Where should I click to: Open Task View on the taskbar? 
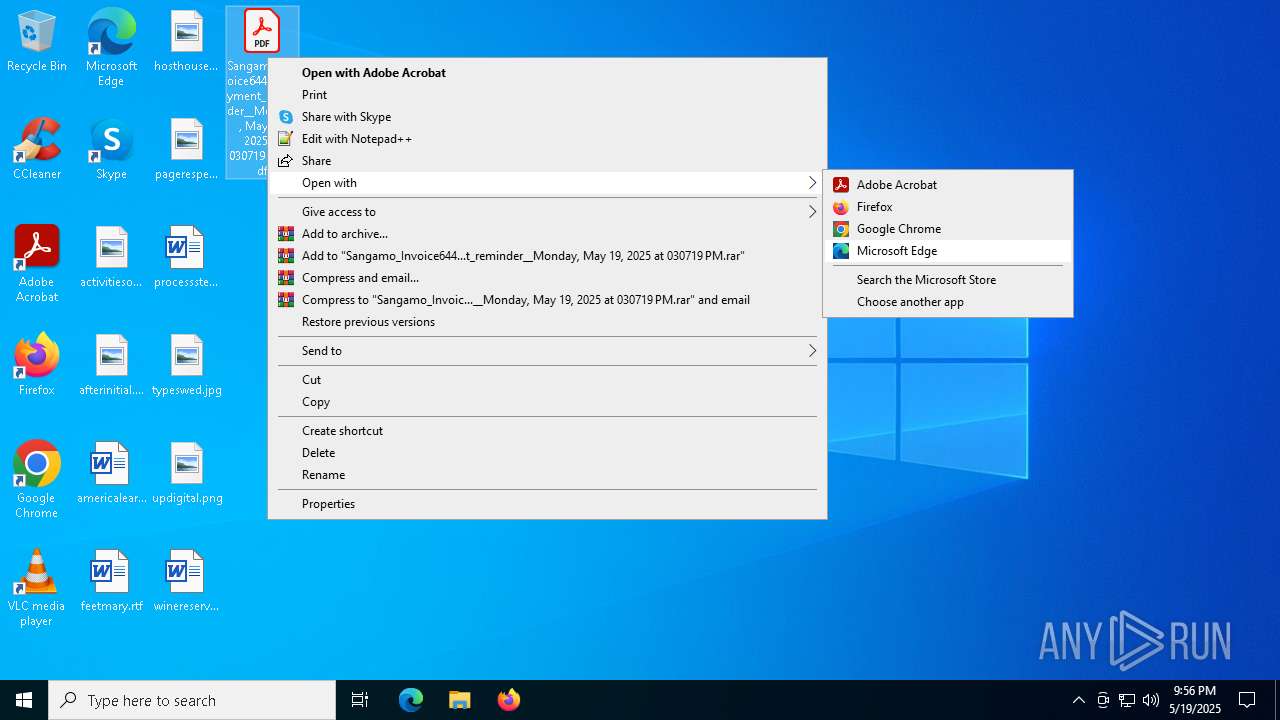point(360,700)
